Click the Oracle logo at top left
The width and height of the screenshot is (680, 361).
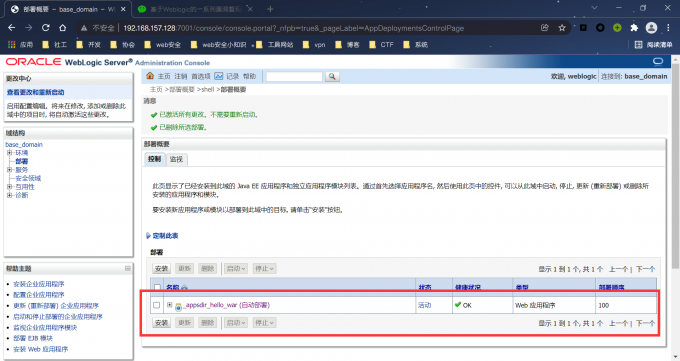(x=33, y=62)
